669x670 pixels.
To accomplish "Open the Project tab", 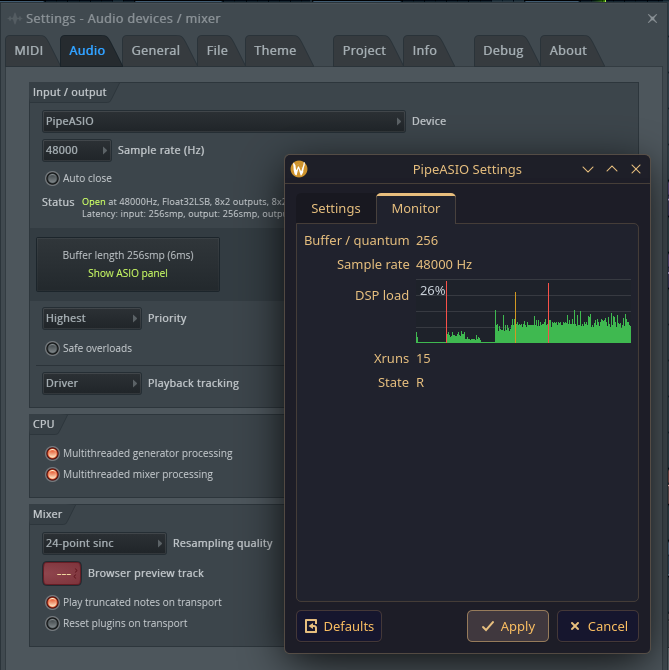I will point(364,51).
